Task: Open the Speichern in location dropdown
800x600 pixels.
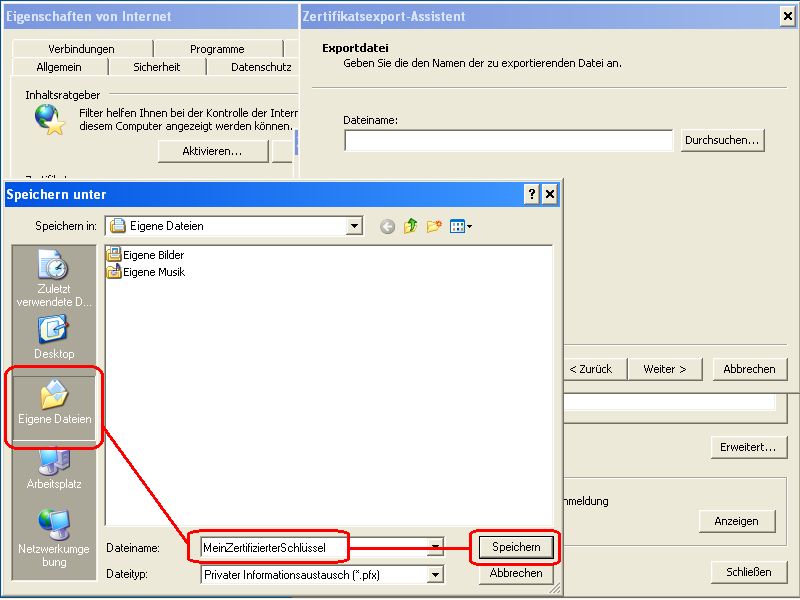Action: click(x=355, y=226)
